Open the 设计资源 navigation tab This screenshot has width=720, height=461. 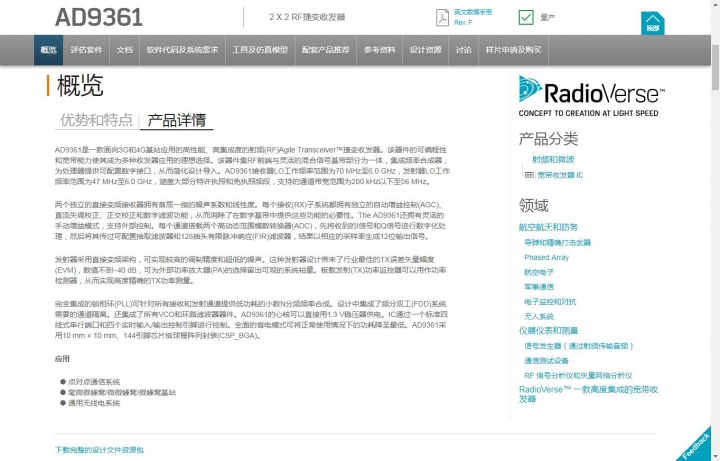pyautogui.click(x=426, y=50)
